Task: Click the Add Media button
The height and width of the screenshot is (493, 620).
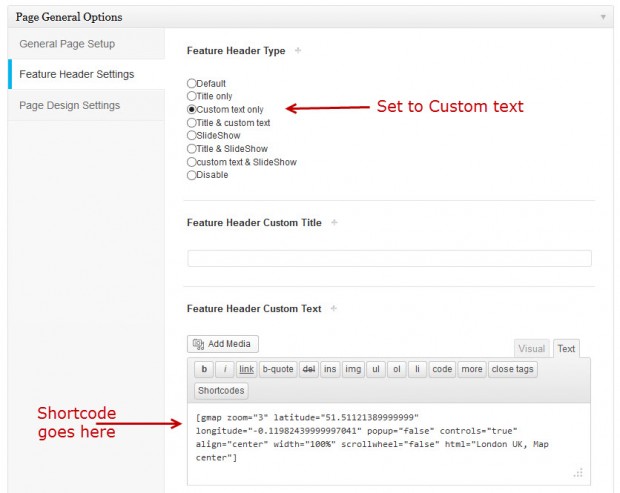Action: tap(223, 344)
